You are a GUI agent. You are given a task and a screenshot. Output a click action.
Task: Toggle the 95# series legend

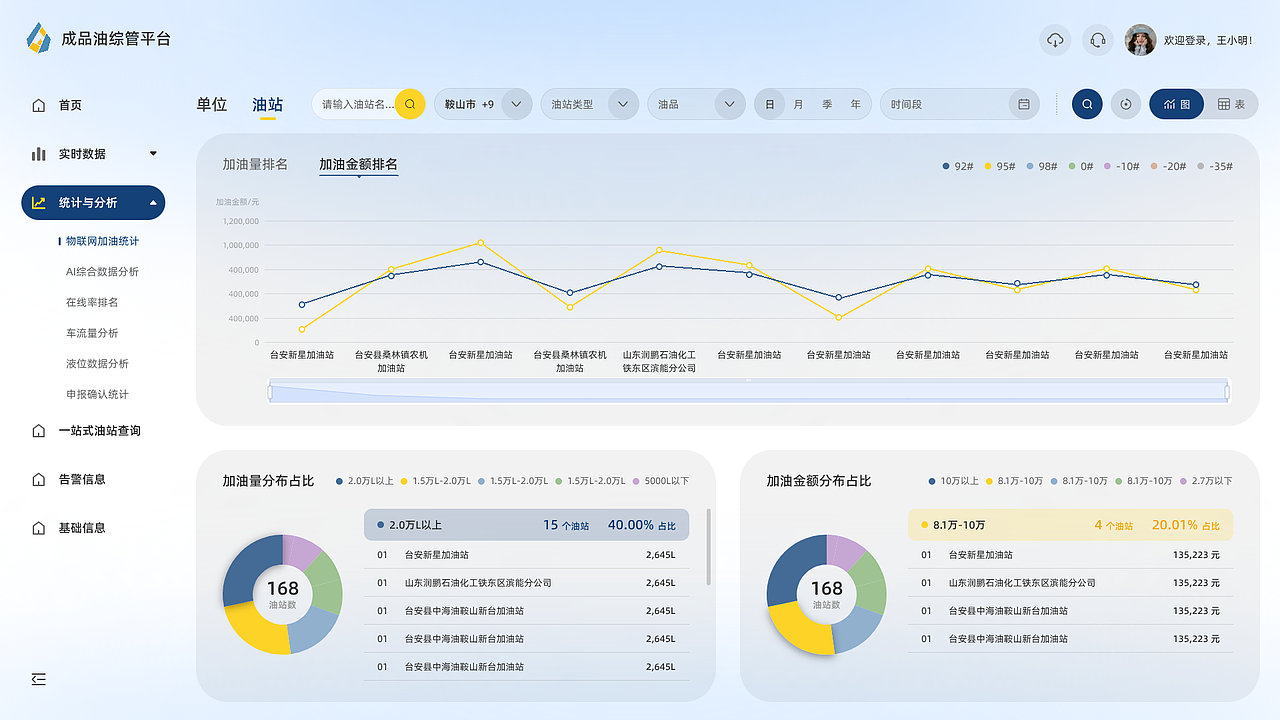[1000, 166]
